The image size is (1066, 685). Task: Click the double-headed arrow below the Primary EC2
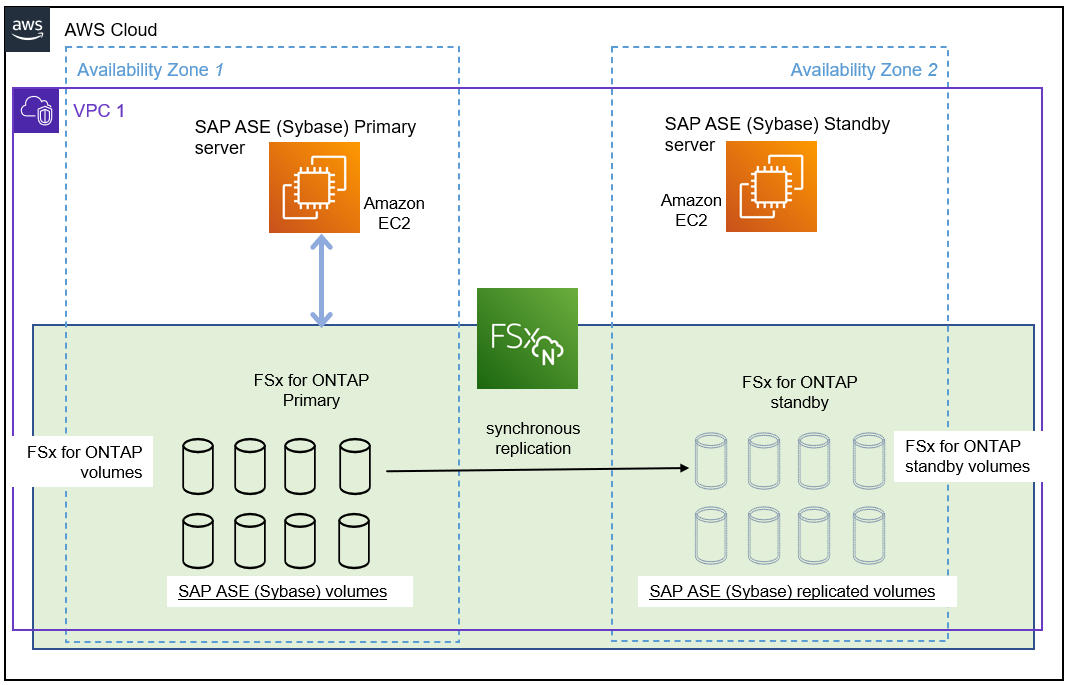320,279
